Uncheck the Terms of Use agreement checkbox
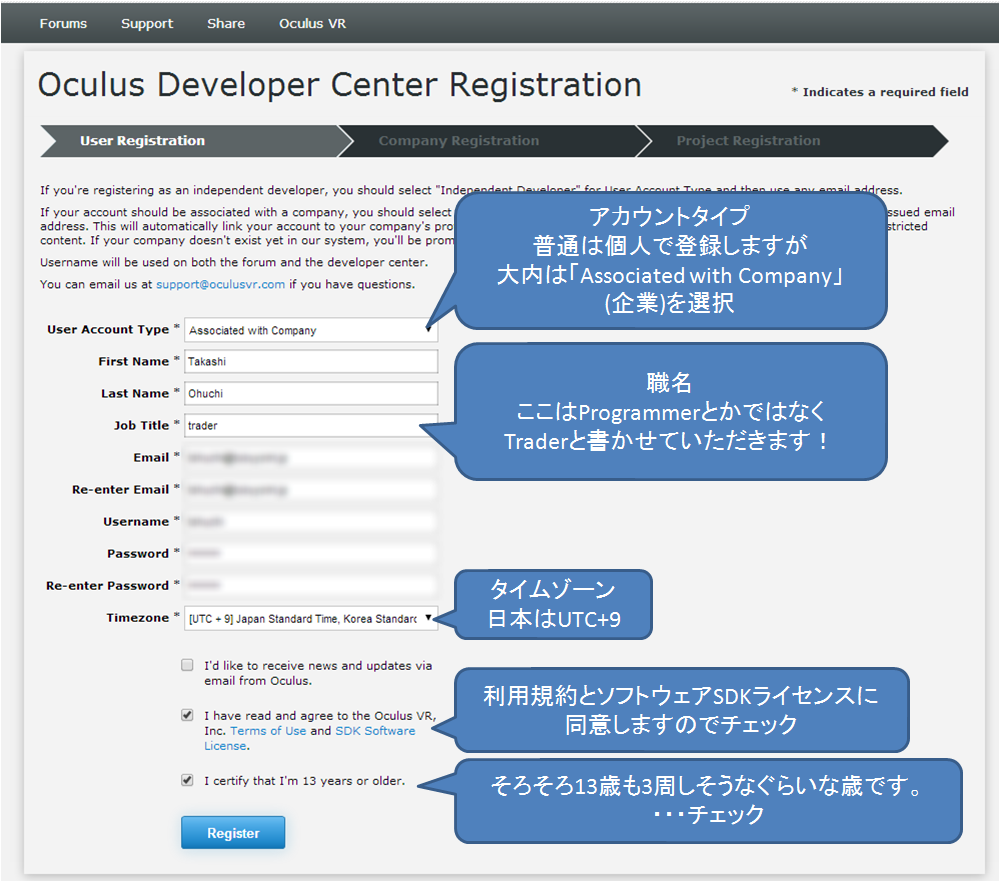Image resolution: width=1000 pixels, height=882 pixels. 187,715
